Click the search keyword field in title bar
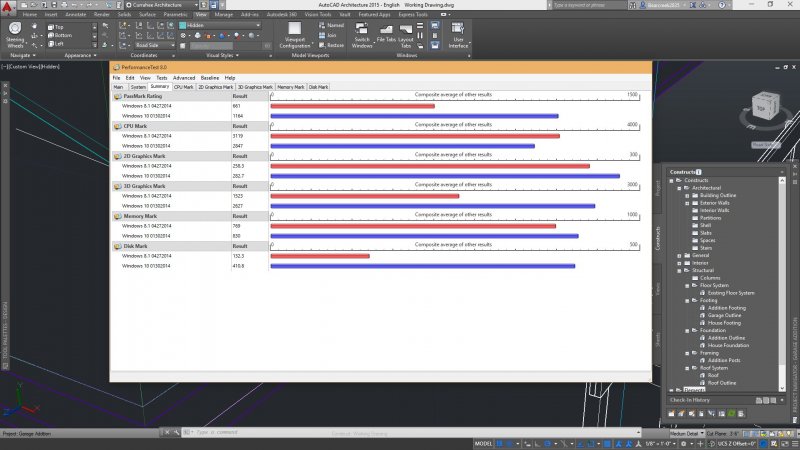 589,5
